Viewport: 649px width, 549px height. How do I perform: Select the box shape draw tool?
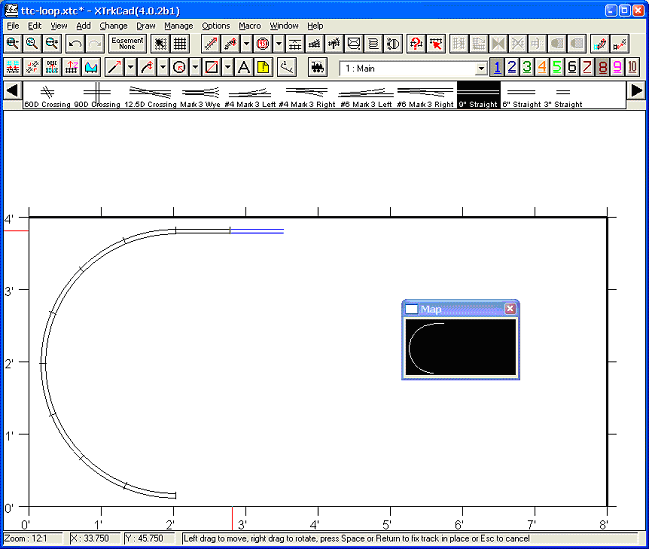click(x=212, y=67)
